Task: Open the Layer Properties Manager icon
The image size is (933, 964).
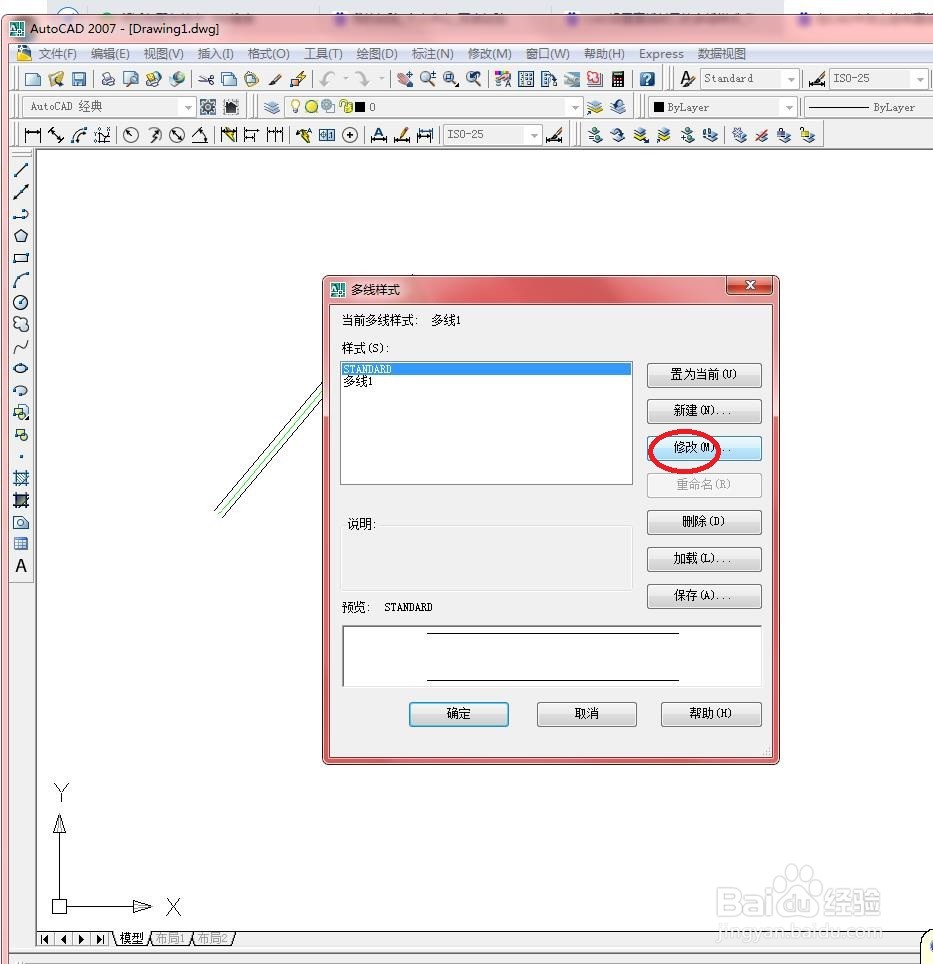Action: pos(272,107)
